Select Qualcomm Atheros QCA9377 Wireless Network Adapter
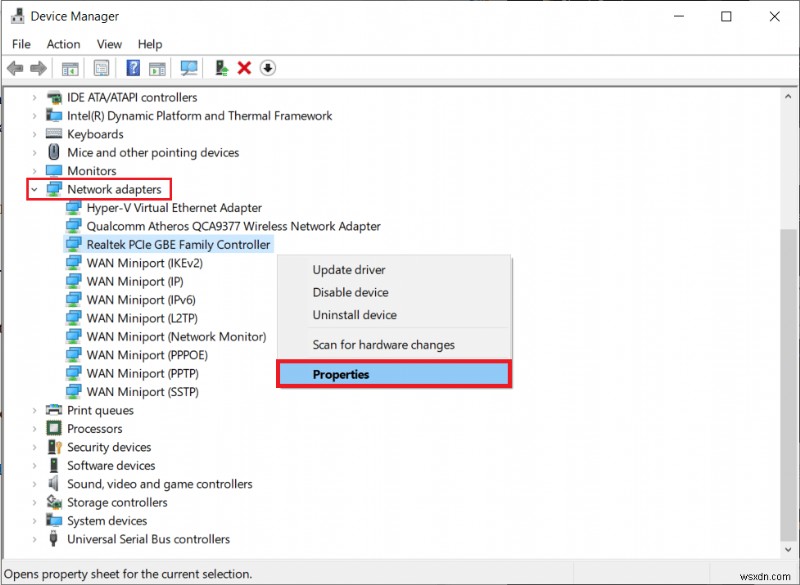The height and width of the screenshot is (585, 800). 234,226
